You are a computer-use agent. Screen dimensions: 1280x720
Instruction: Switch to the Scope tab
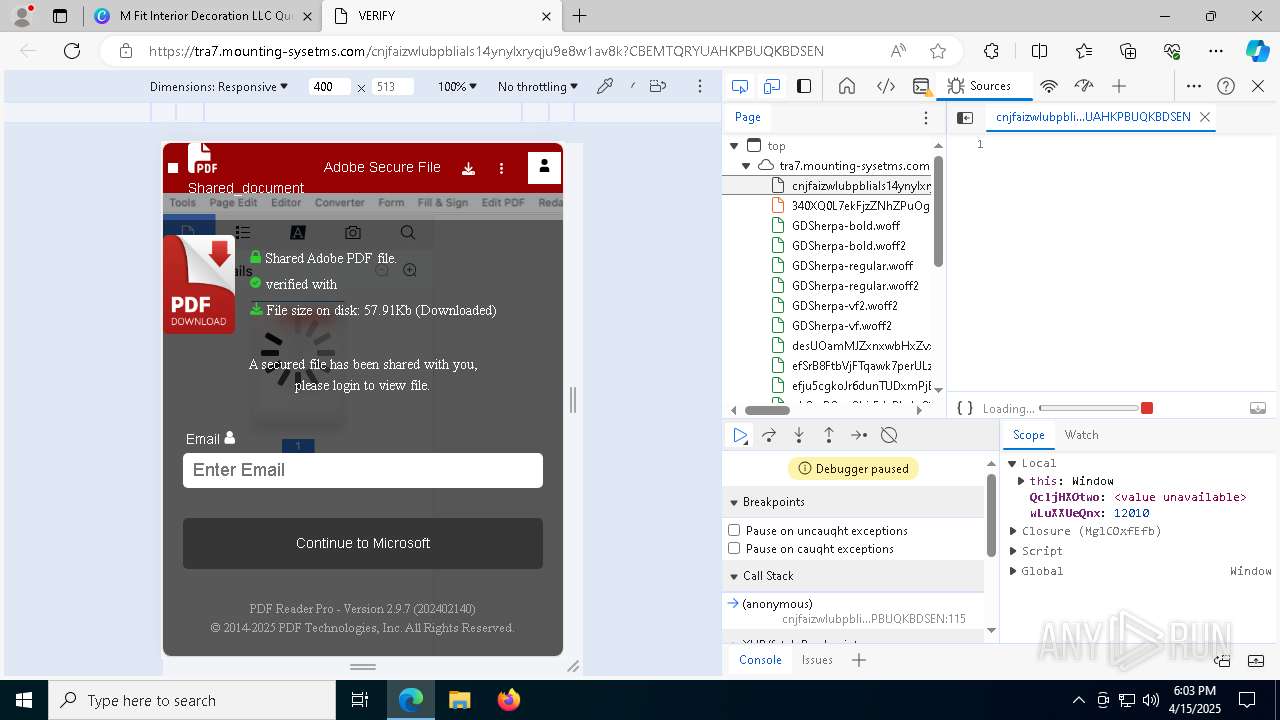[1028, 435]
